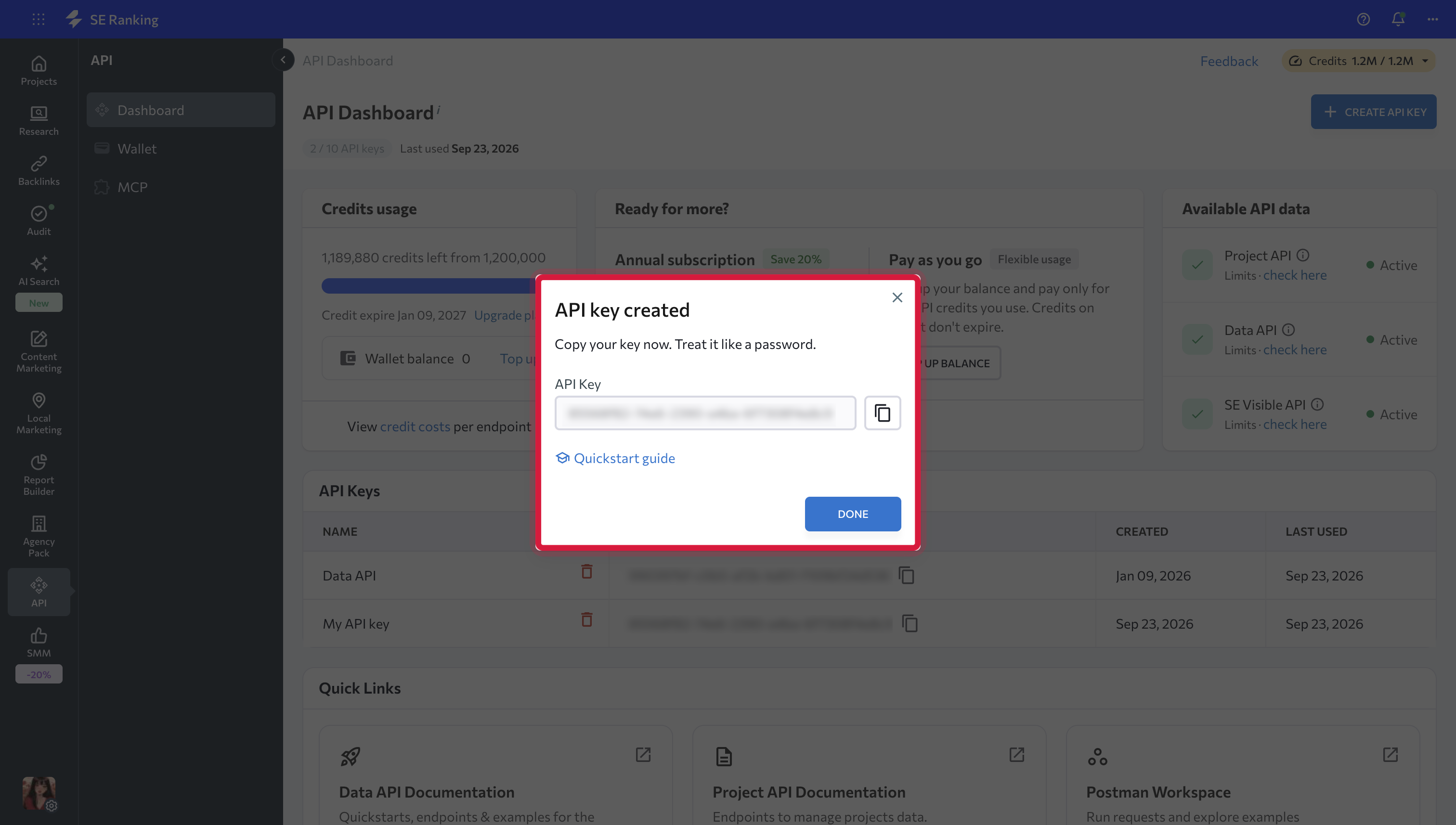
Task: Select Dashboard in the API menu
Action: (x=181, y=110)
